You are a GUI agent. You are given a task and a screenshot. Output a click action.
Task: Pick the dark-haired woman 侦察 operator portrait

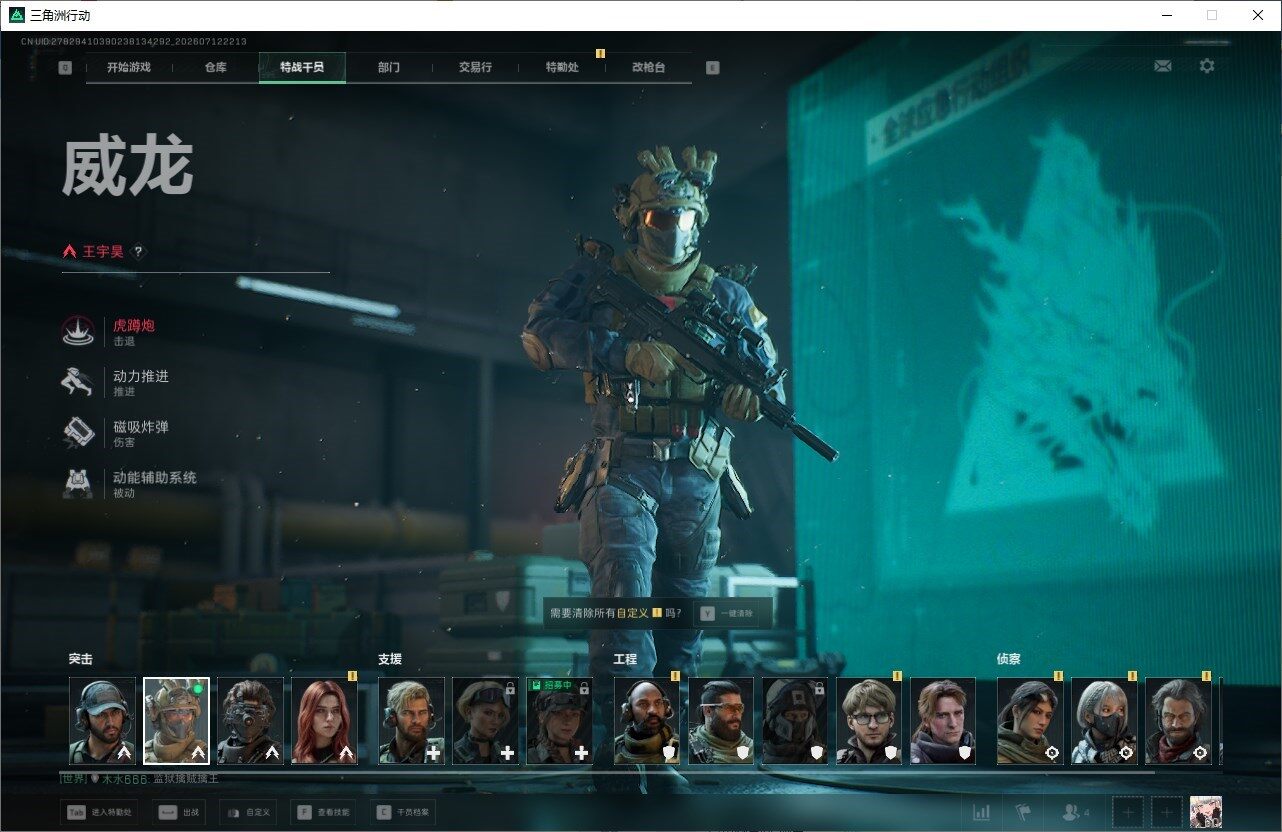tap(1030, 721)
